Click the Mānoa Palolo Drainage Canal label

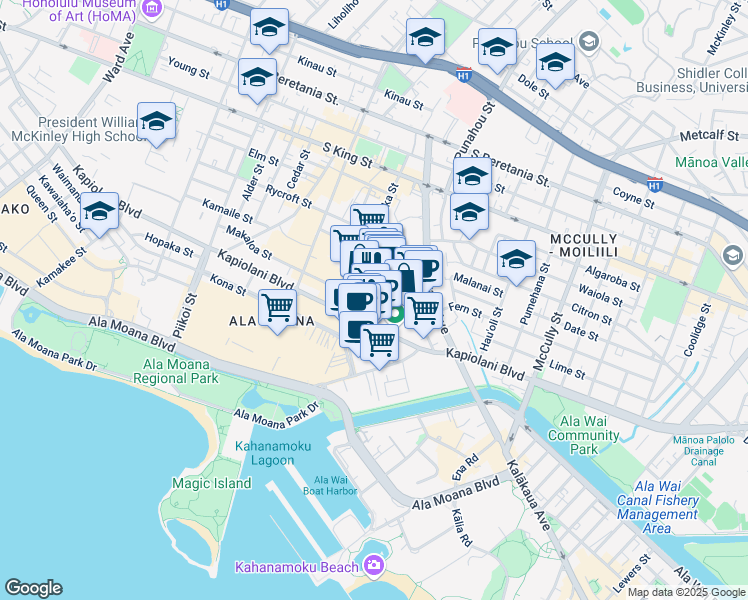click(x=704, y=450)
